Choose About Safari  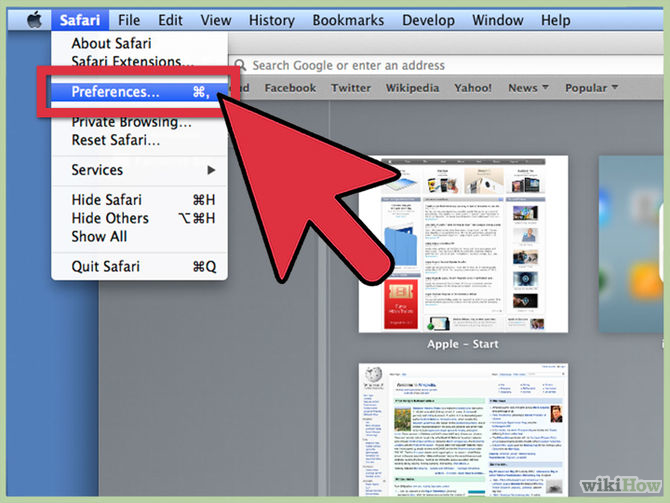coord(139,43)
